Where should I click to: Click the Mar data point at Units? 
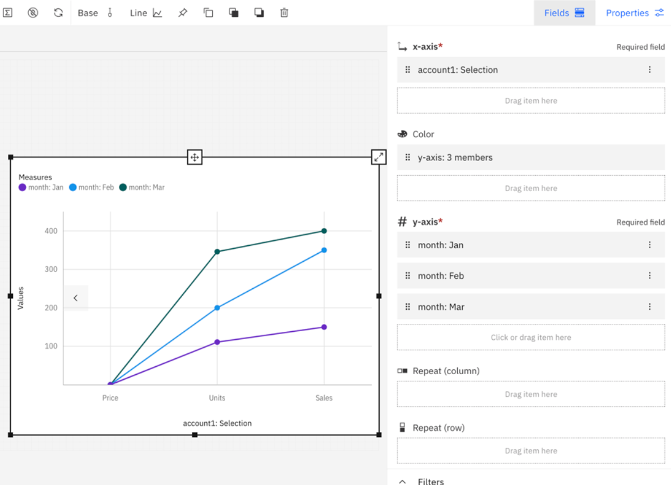point(217,252)
